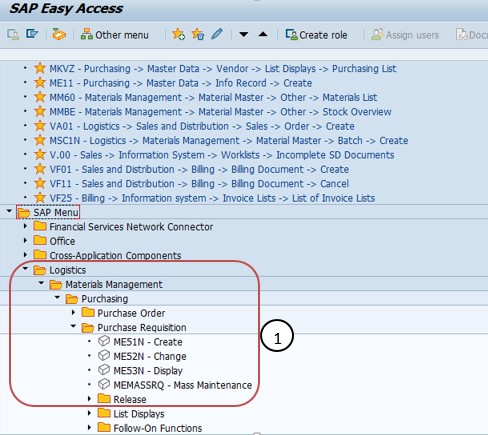Click the star icon beside MM60 favorite
Screen dimensions: 488x435
(x=40, y=97)
